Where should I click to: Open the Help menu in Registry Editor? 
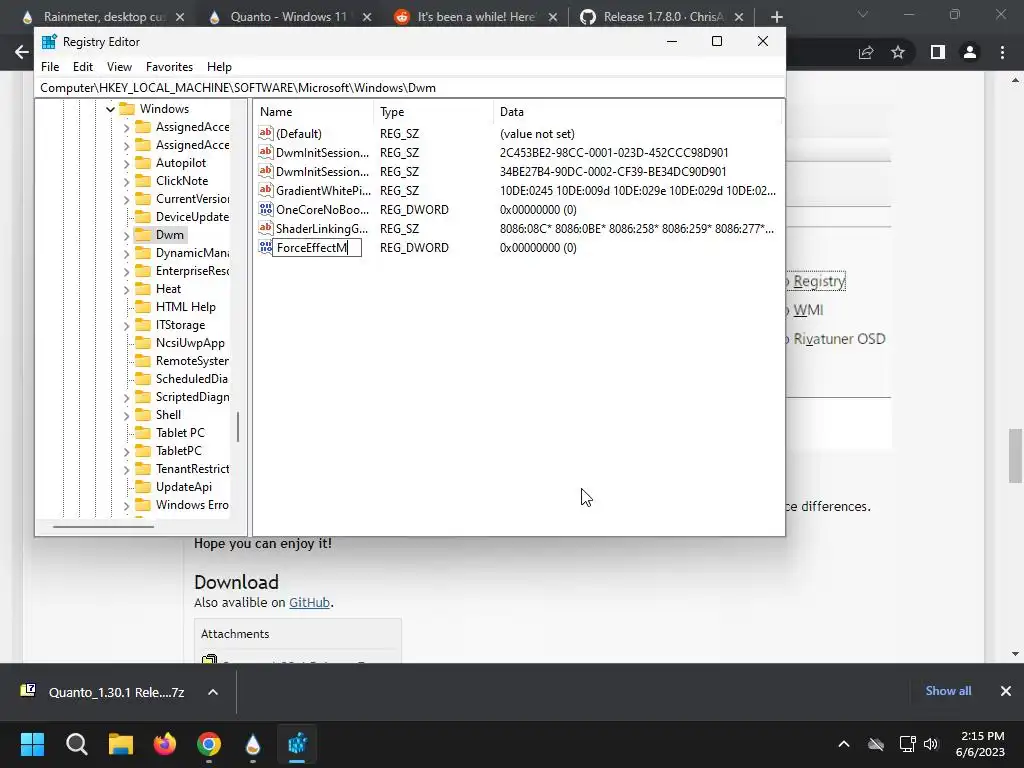219,67
